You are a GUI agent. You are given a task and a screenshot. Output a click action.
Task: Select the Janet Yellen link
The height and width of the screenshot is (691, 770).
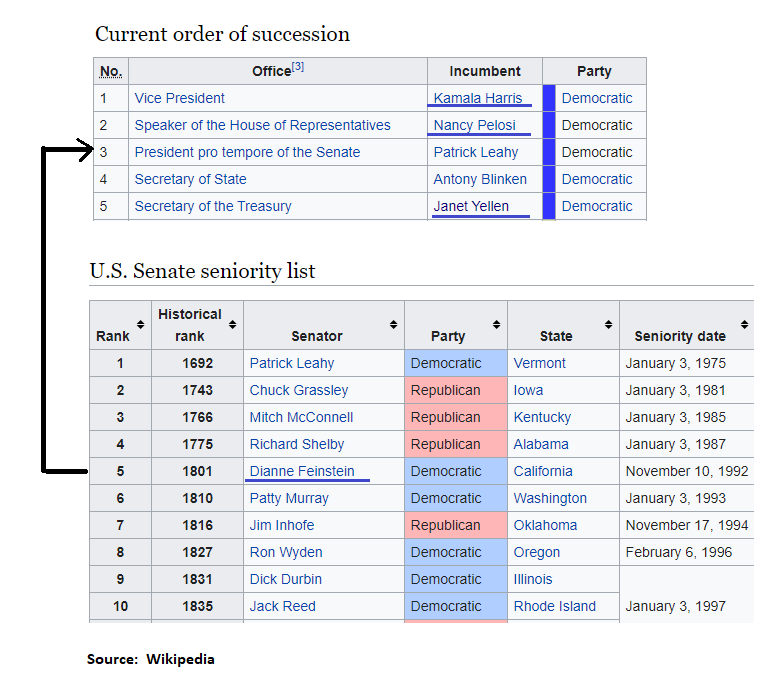pyautogui.click(x=471, y=206)
